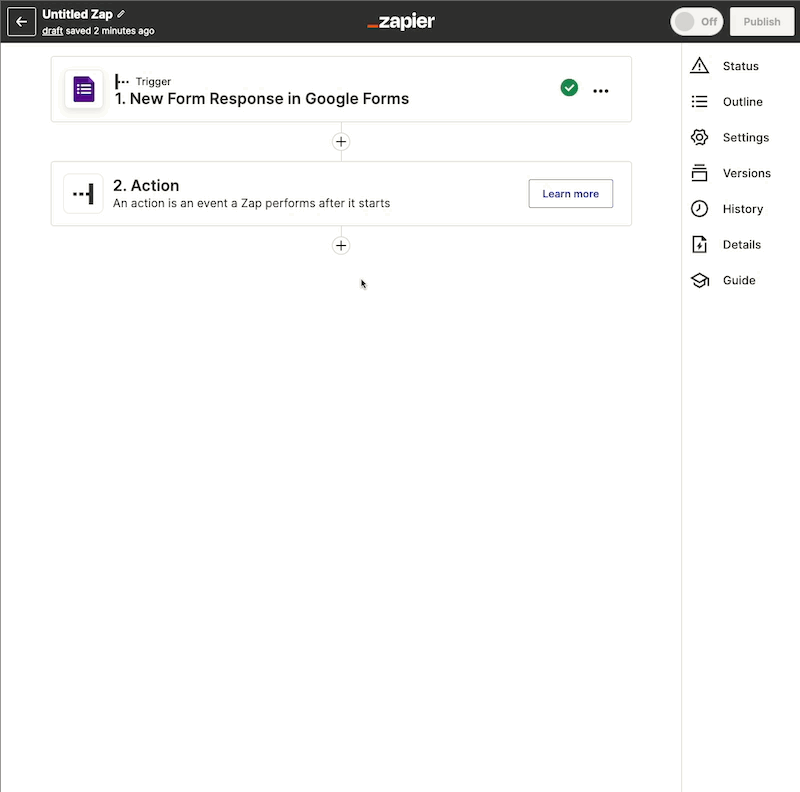
Task: Click the History clock icon
Action: click(x=699, y=209)
